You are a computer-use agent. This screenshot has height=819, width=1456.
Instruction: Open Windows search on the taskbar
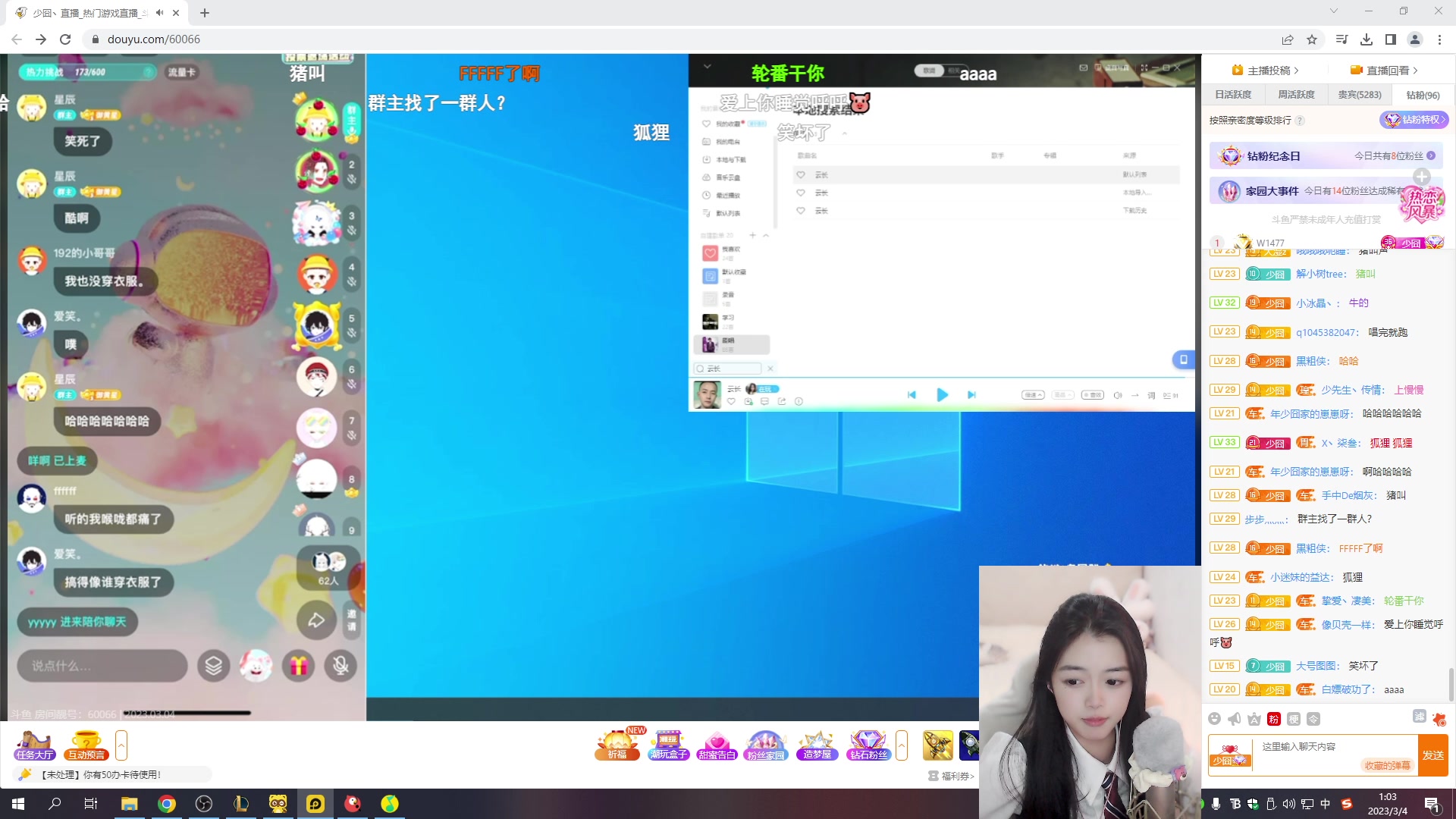55,804
